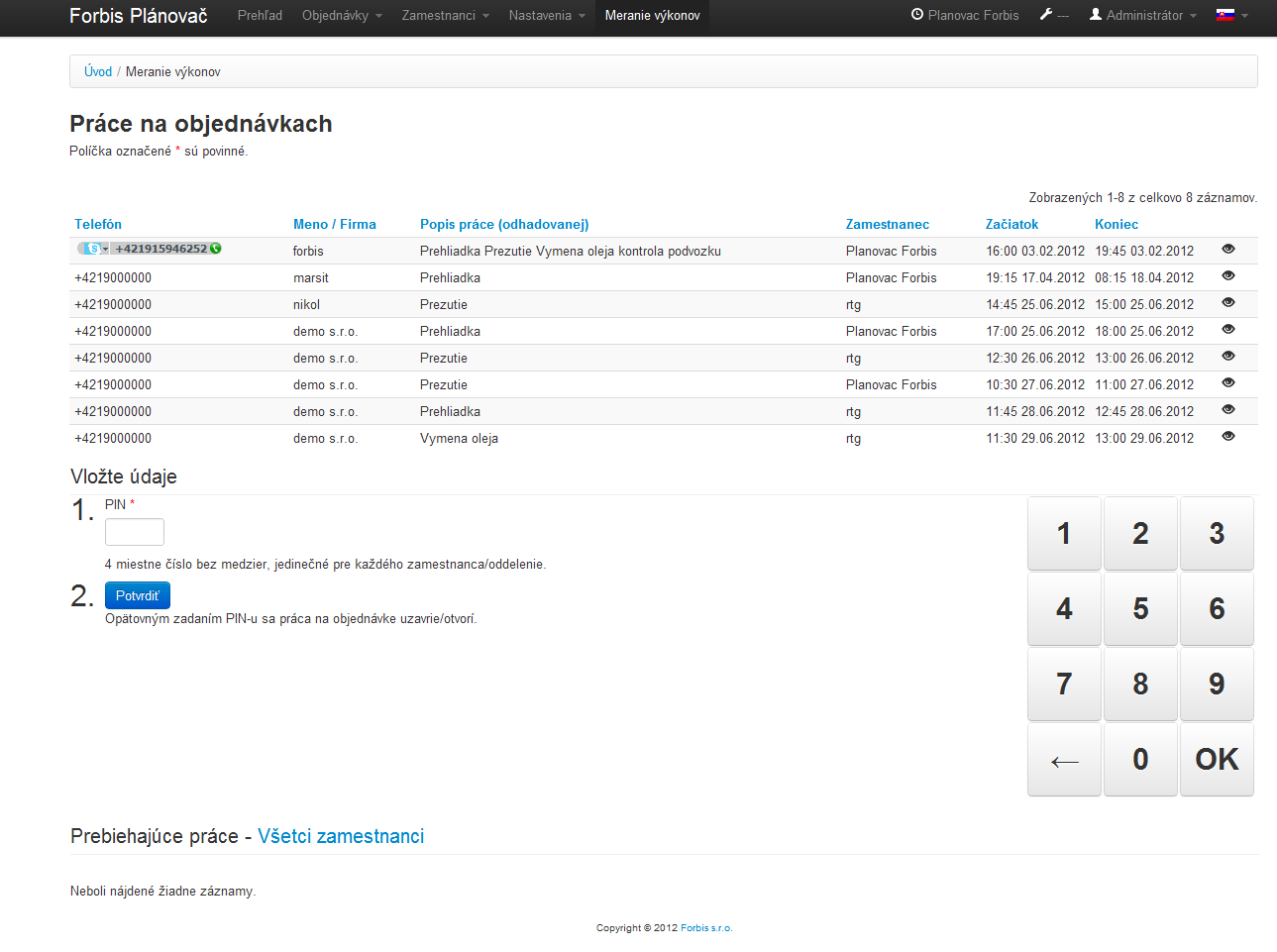Open the Skype dropdown before the phone number

[94, 249]
